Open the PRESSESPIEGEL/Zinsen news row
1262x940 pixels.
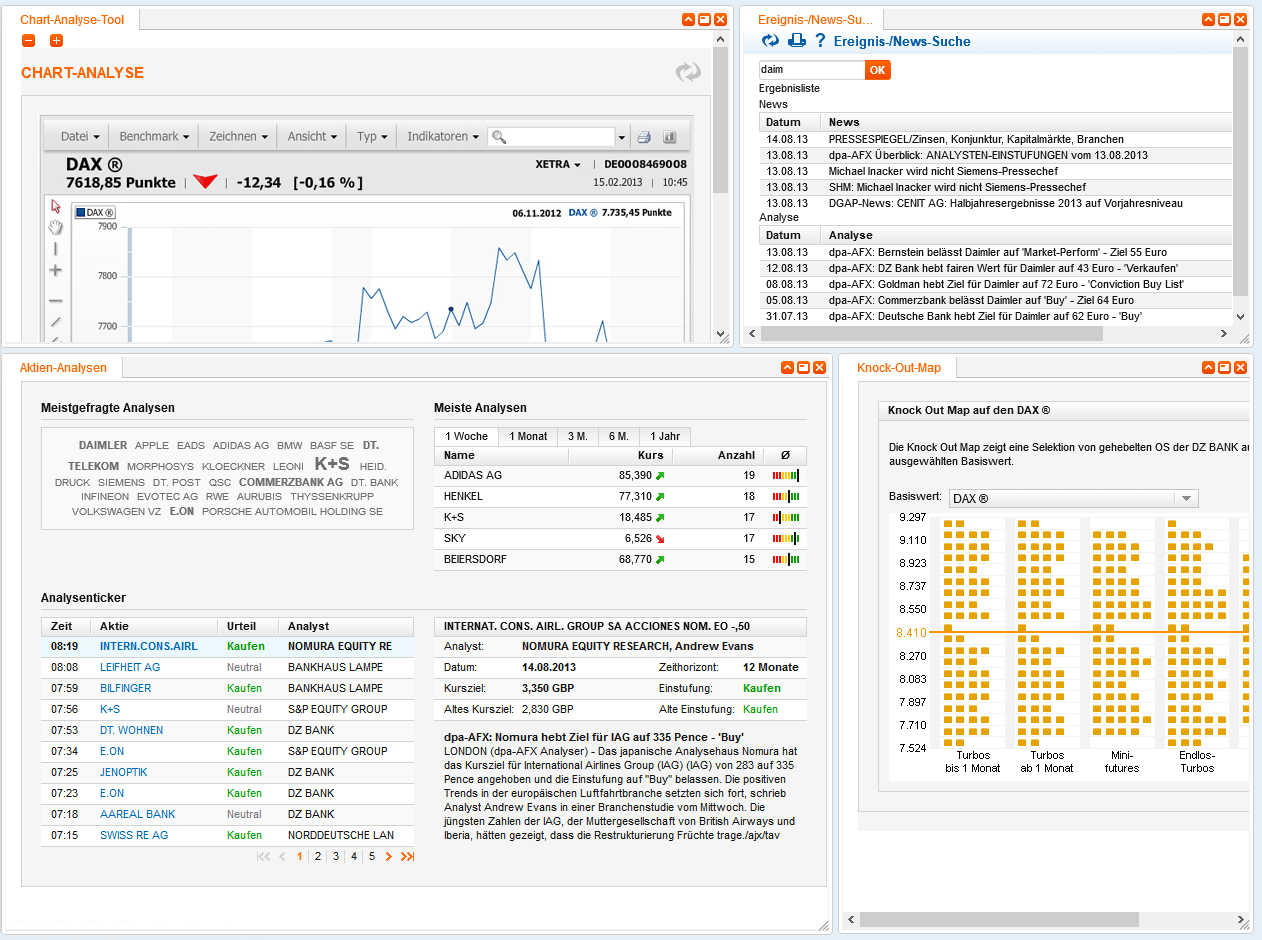click(997, 139)
